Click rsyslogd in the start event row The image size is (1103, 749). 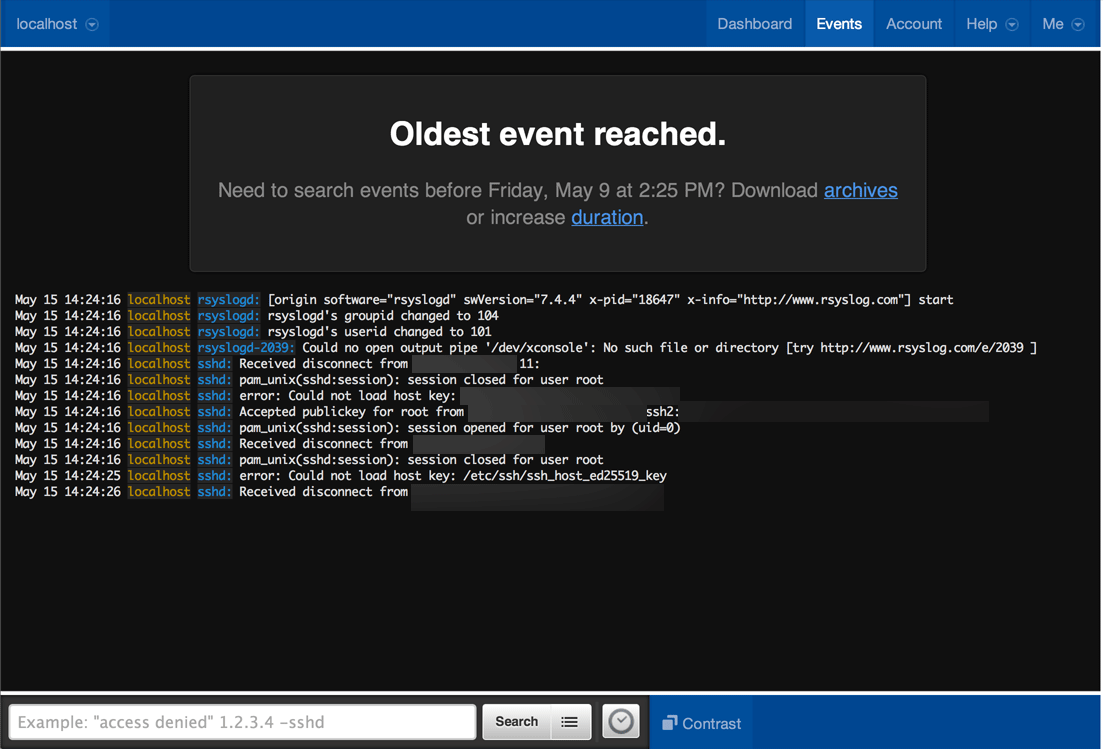[228, 300]
